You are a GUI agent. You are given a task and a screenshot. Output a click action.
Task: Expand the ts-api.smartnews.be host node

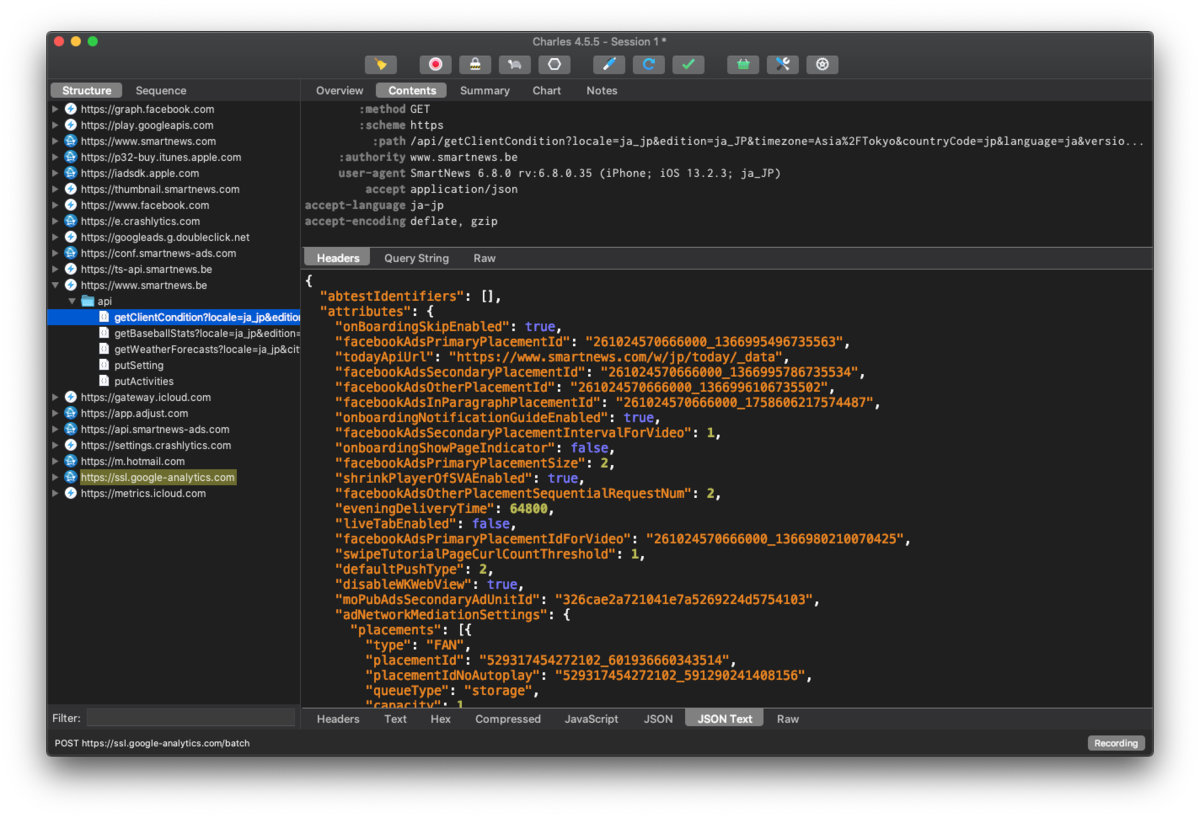point(56,269)
